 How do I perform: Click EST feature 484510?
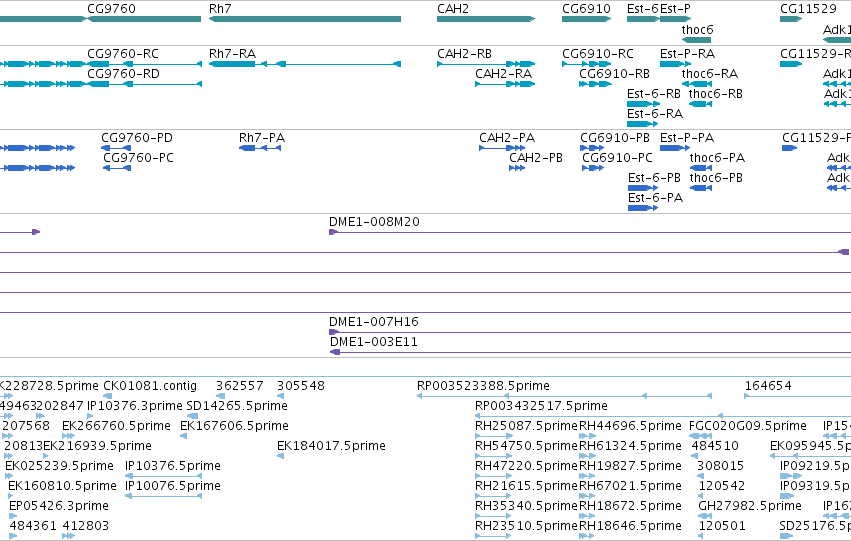pos(715,446)
